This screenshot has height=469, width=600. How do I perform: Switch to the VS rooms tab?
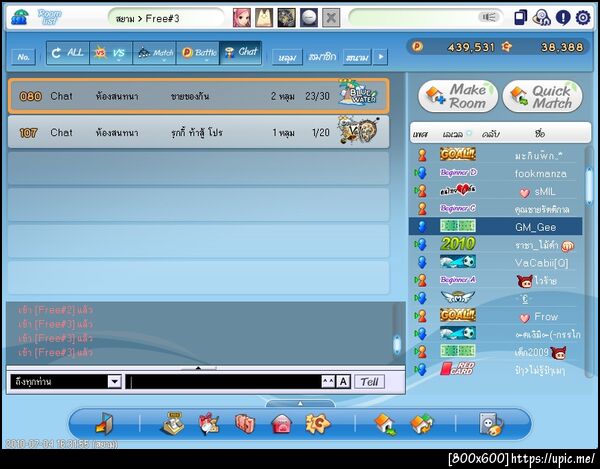tap(111, 53)
